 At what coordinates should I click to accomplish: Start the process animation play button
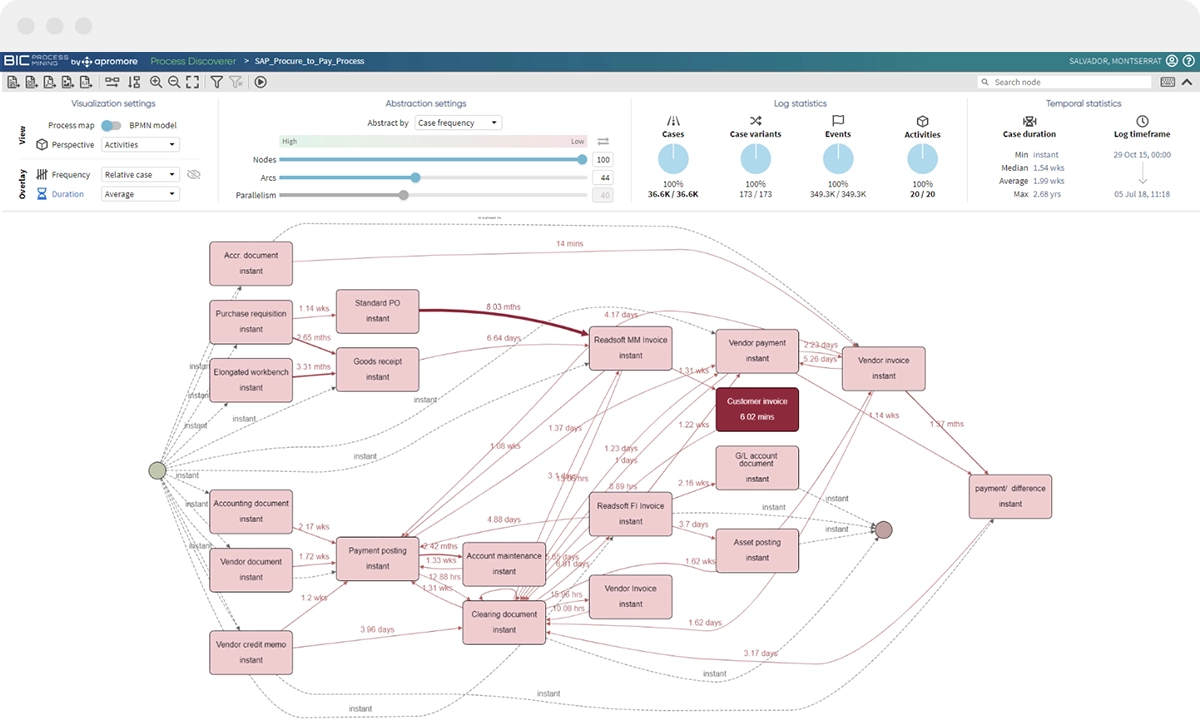[x=260, y=82]
